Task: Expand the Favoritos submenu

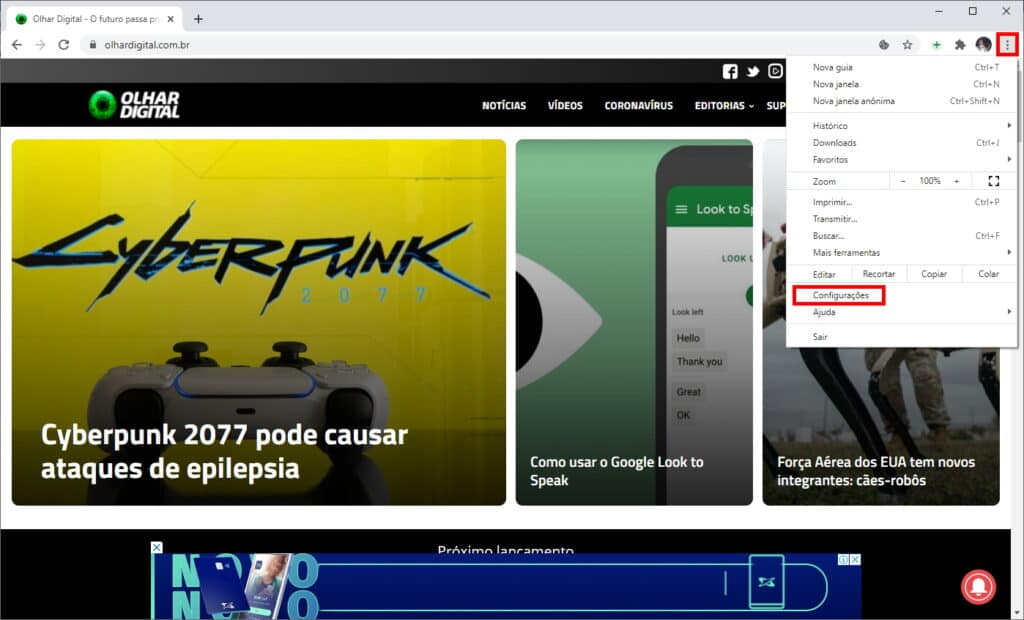Action: pos(902,159)
